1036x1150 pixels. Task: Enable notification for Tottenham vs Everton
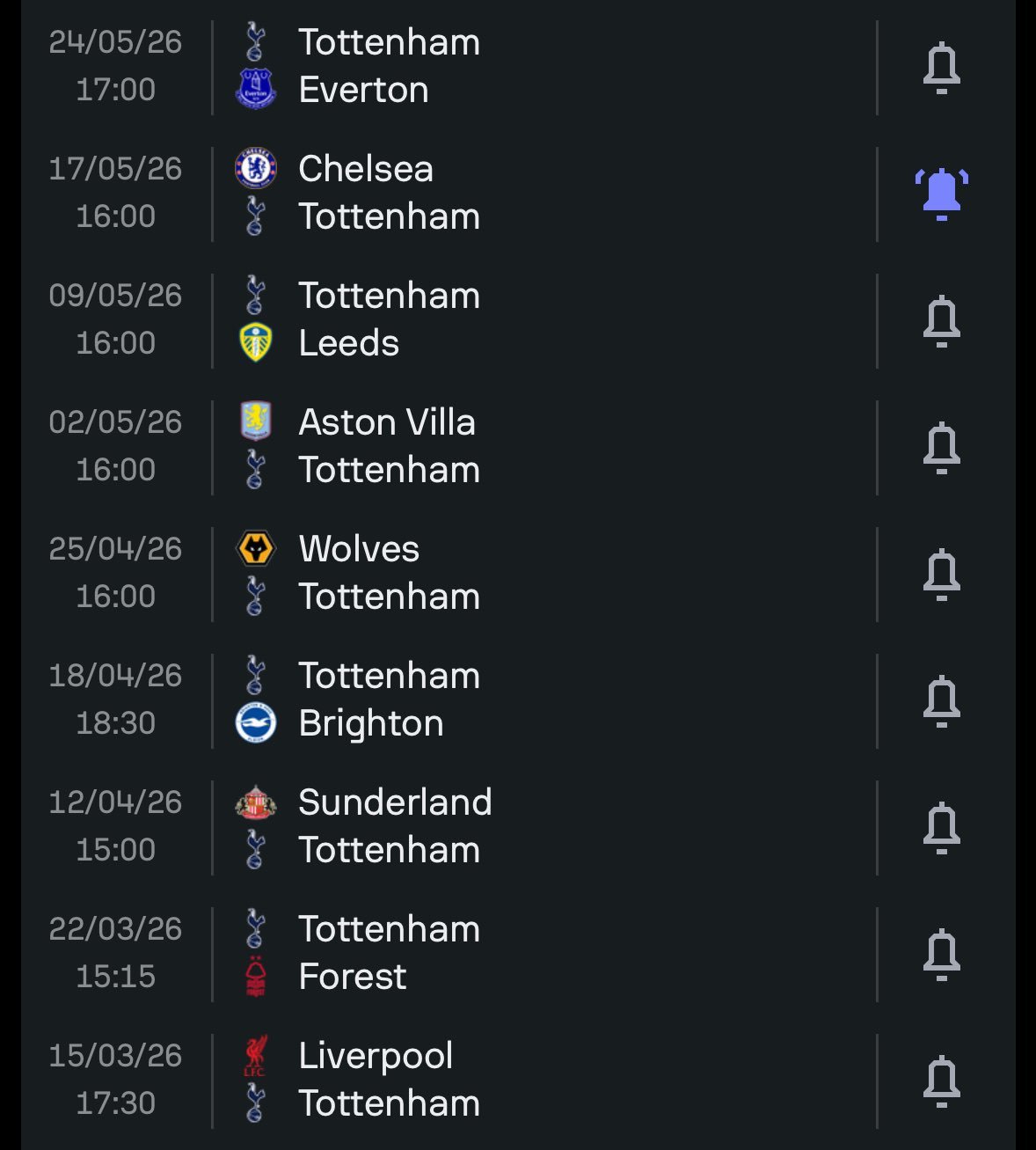[941, 67]
